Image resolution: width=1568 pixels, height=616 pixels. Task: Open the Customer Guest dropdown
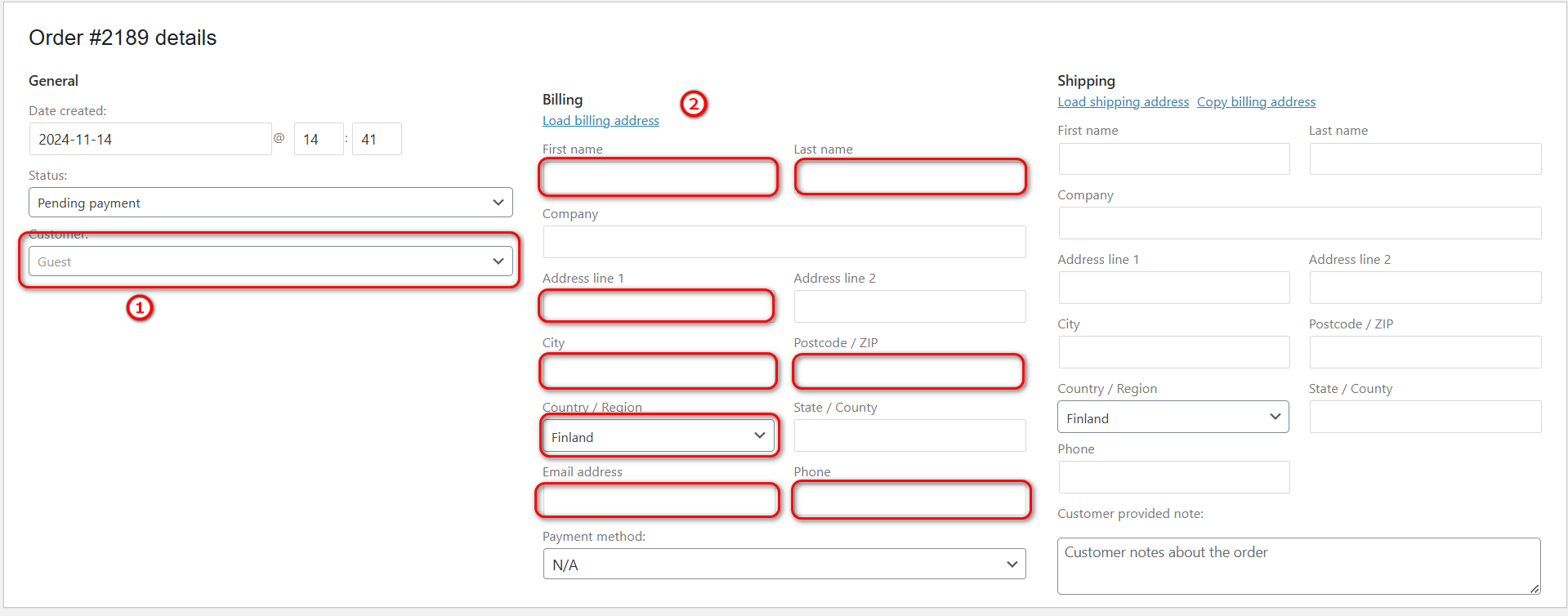270,261
